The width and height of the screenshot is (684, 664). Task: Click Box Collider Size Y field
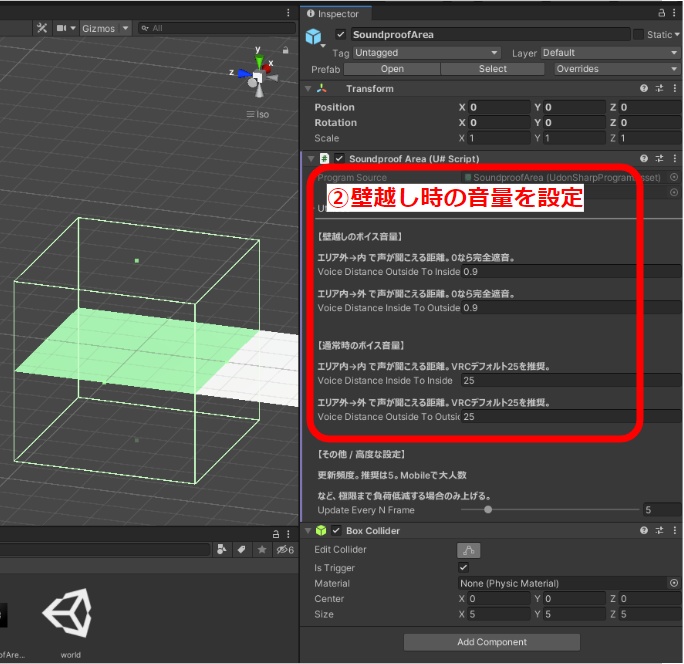[574, 614]
